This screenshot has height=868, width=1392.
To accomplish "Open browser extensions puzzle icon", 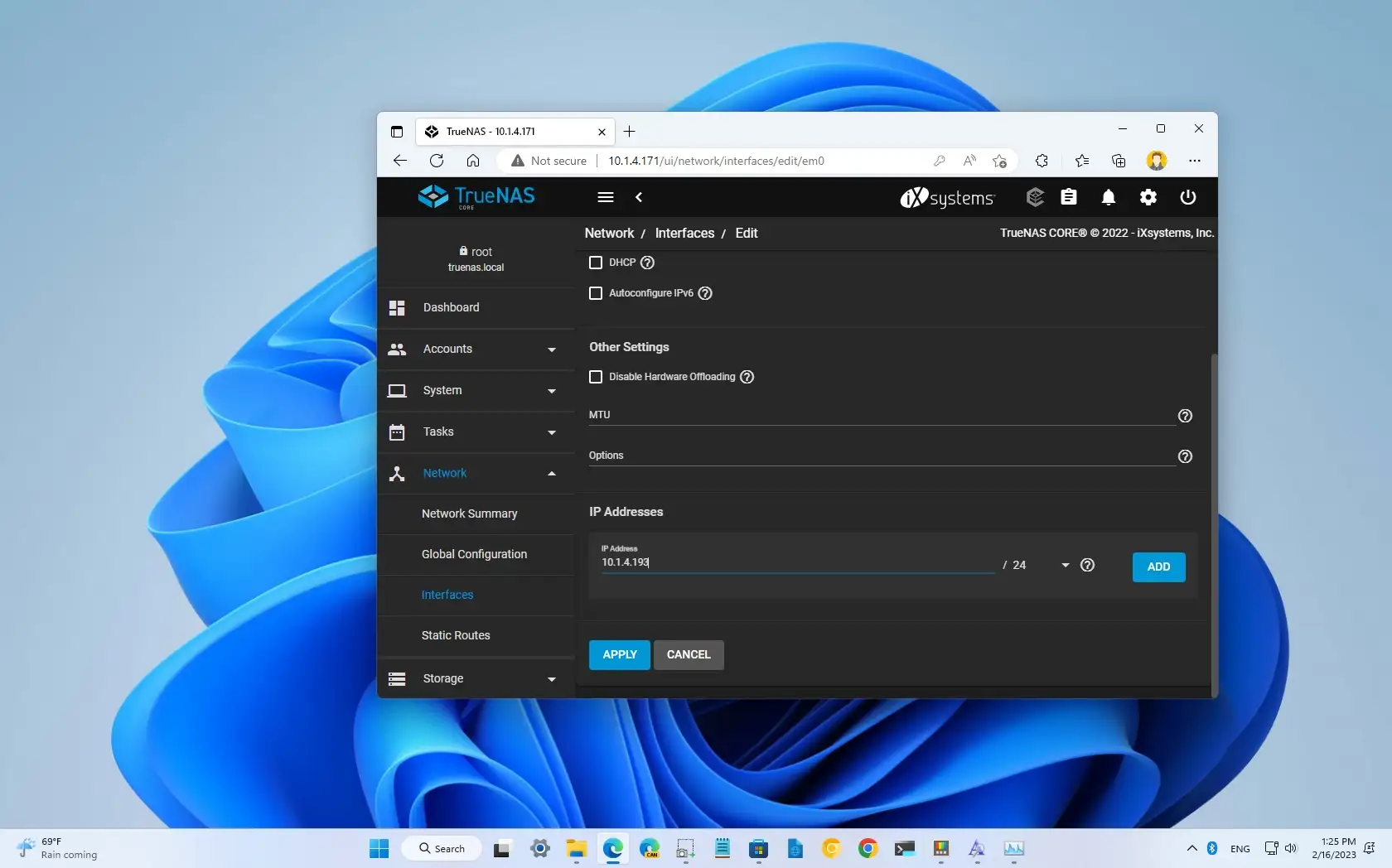I will [1042, 161].
